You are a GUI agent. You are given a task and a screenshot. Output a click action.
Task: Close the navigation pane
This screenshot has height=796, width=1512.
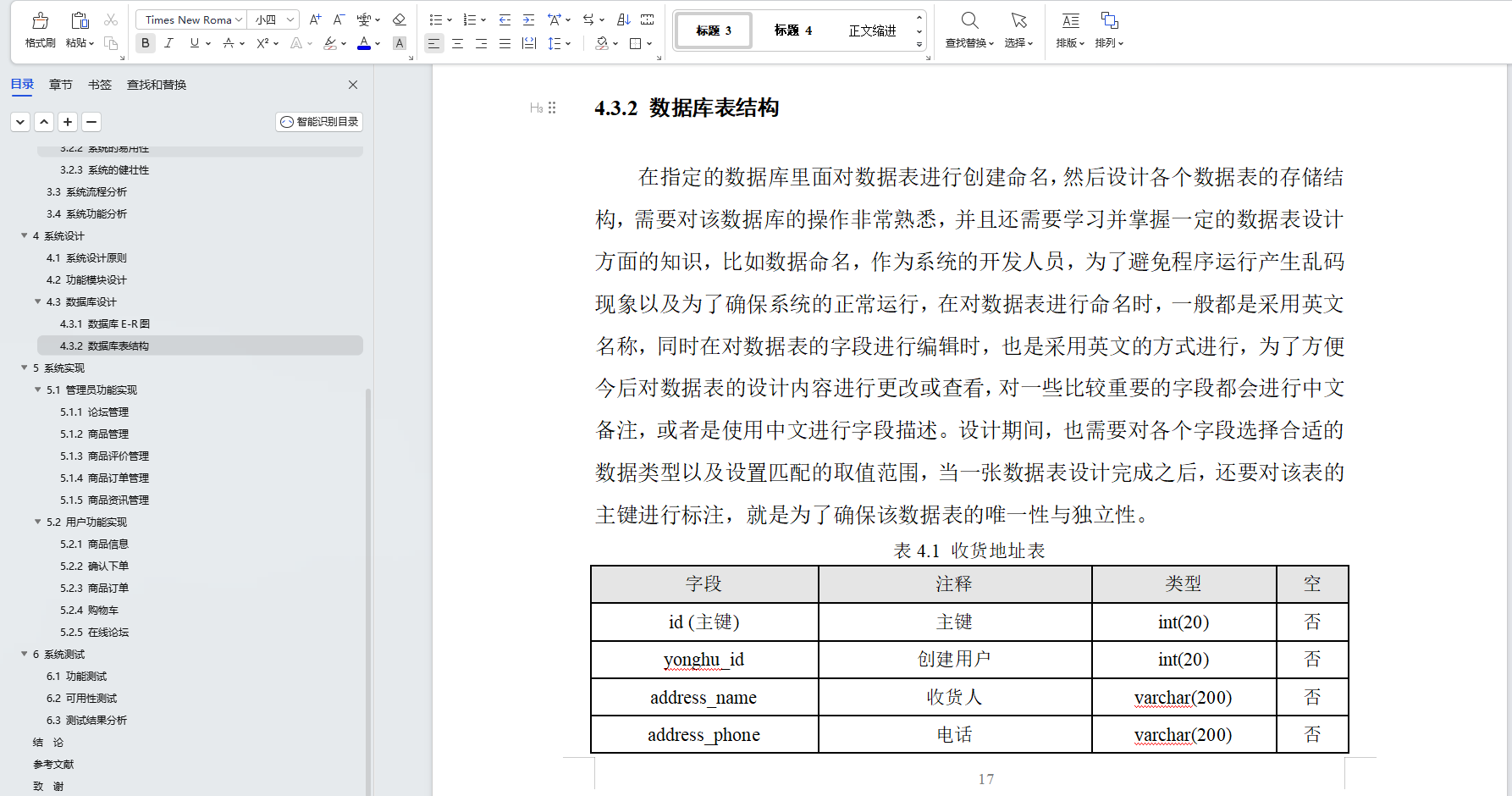click(353, 85)
